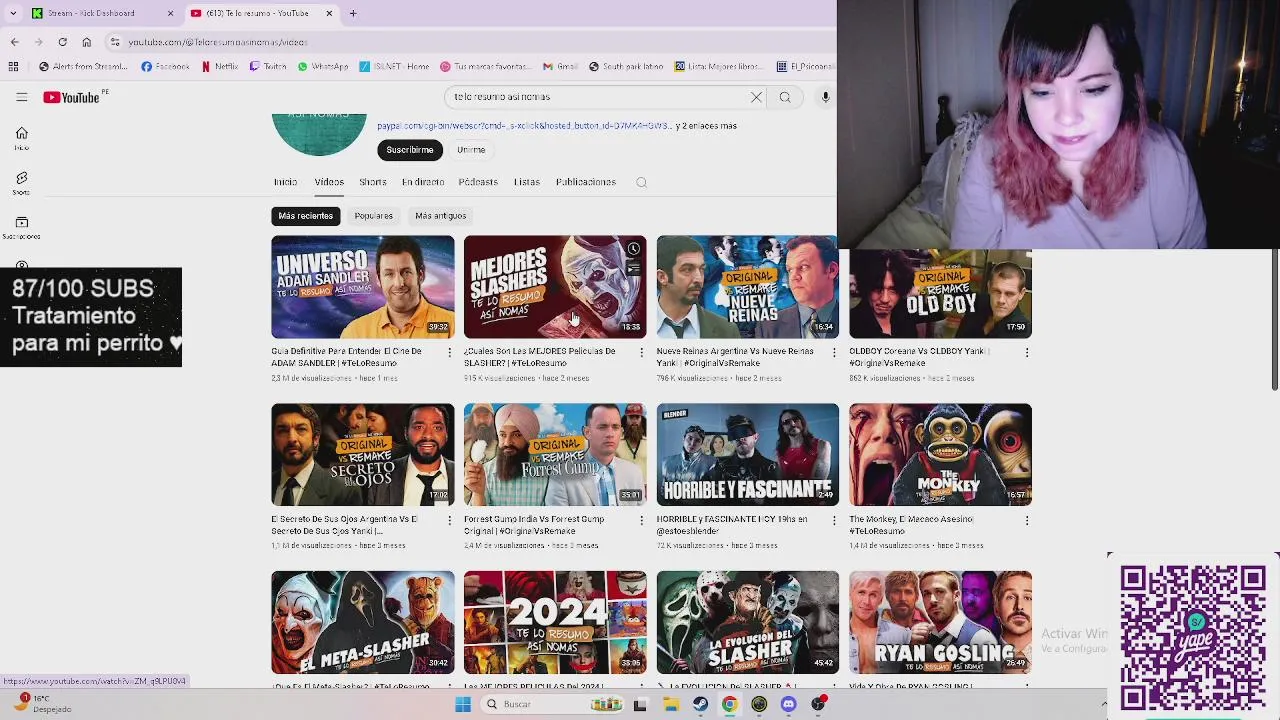Click the Suscribirme button

pos(410,150)
